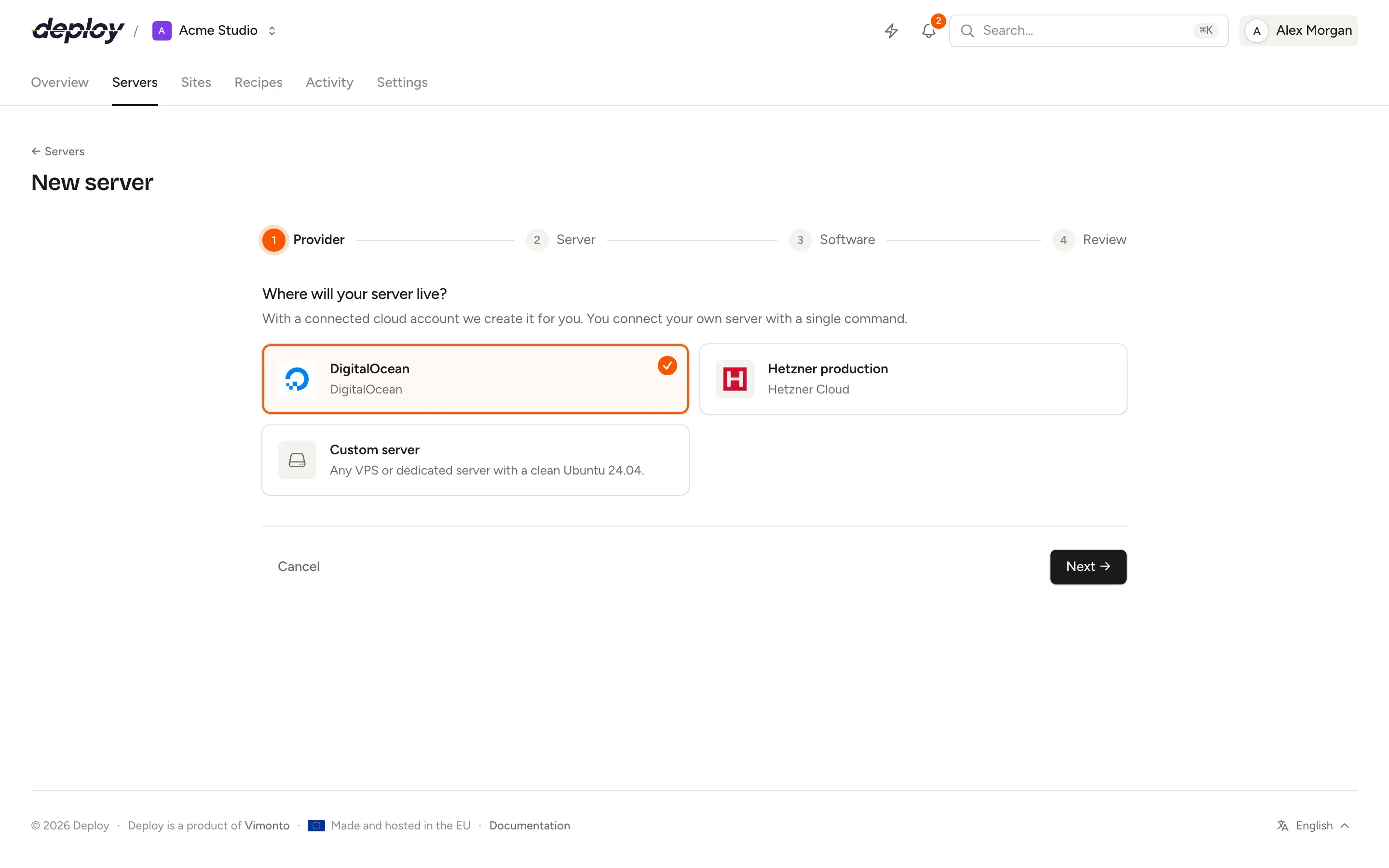Click the EU flag icon in footer

point(316,826)
